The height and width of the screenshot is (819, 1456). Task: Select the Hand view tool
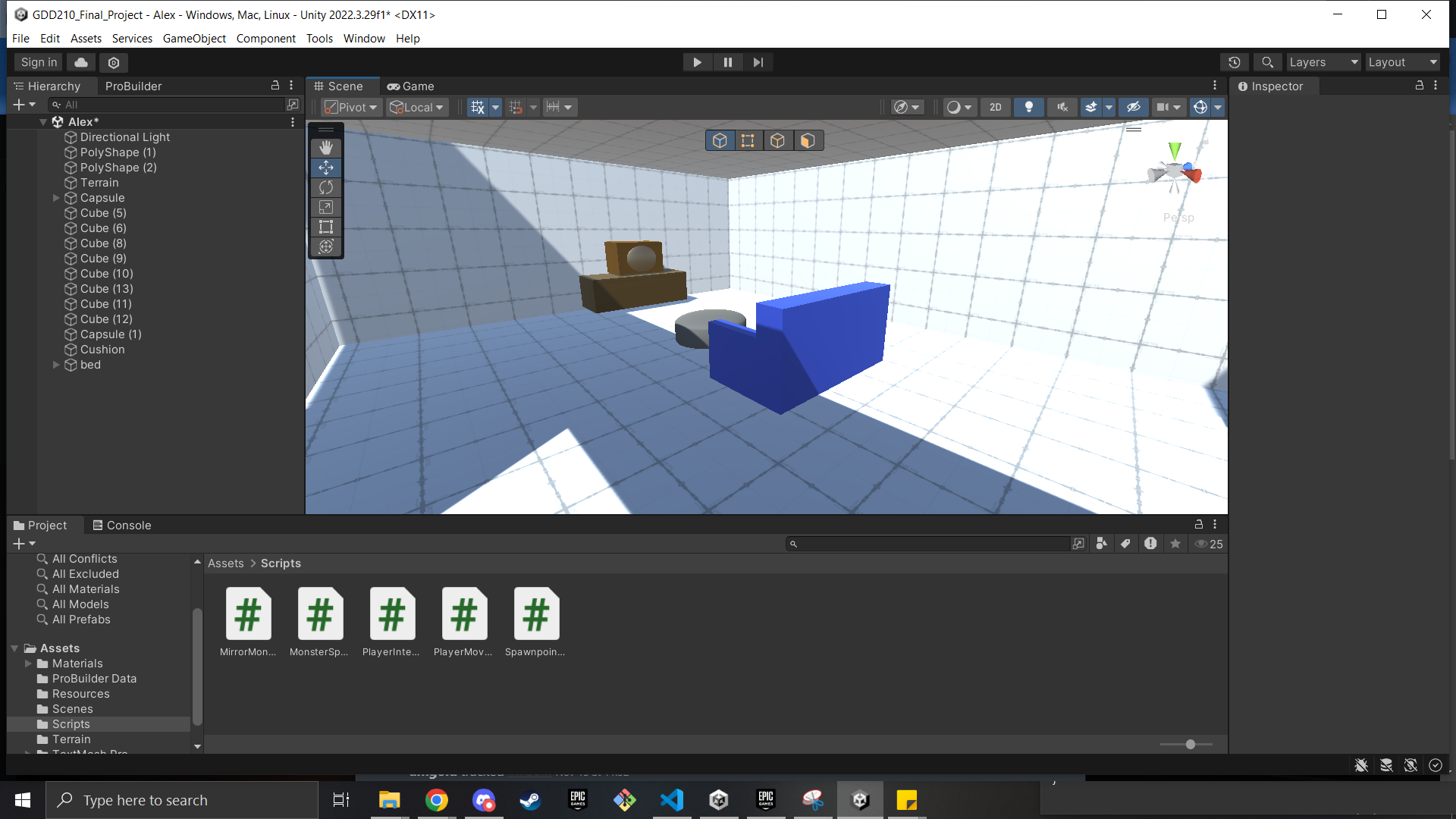326,148
